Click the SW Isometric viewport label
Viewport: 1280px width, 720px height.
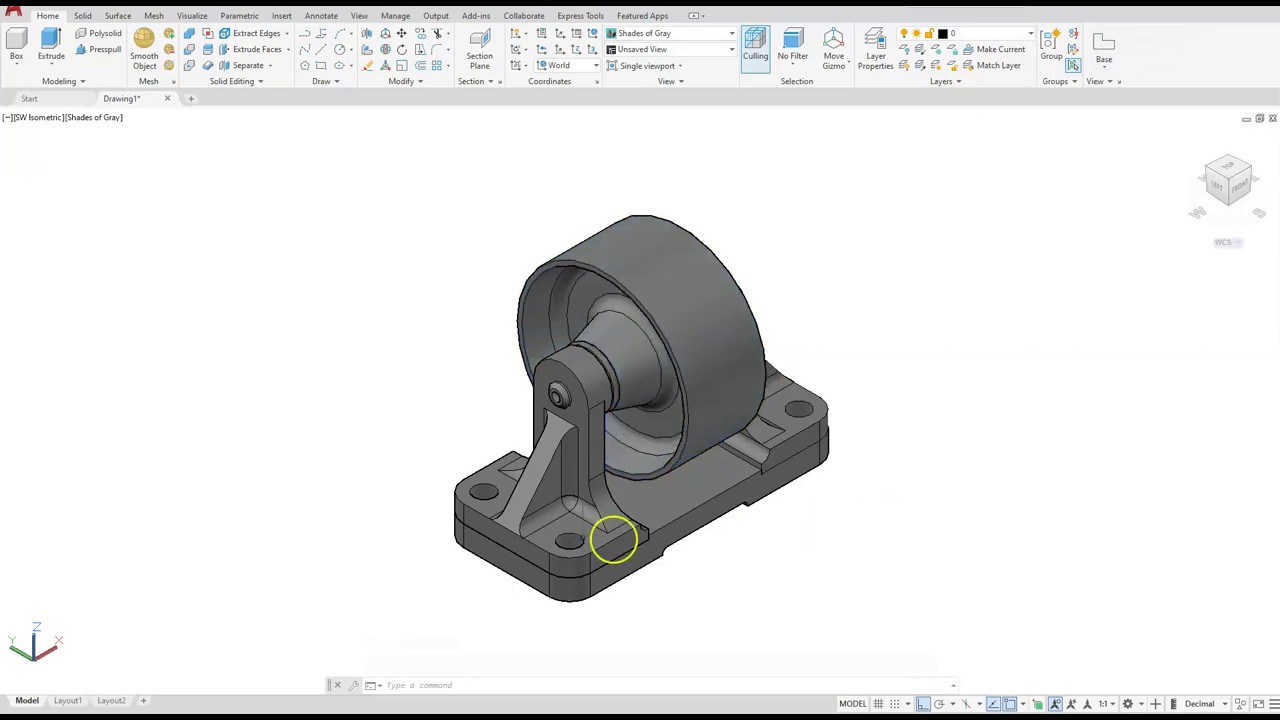(x=38, y=118)
